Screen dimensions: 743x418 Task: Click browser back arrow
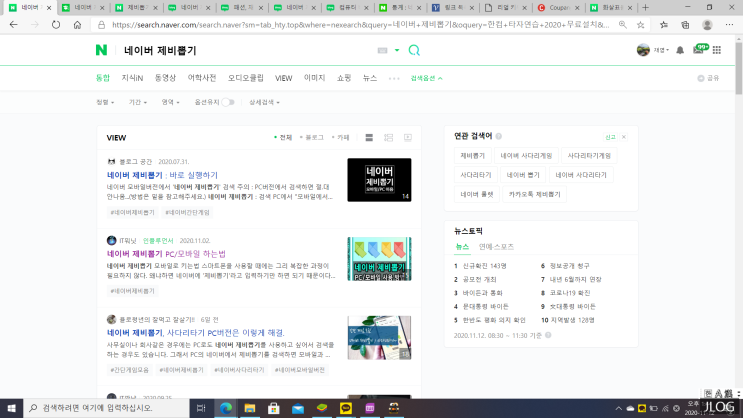(x=13, y=25)
